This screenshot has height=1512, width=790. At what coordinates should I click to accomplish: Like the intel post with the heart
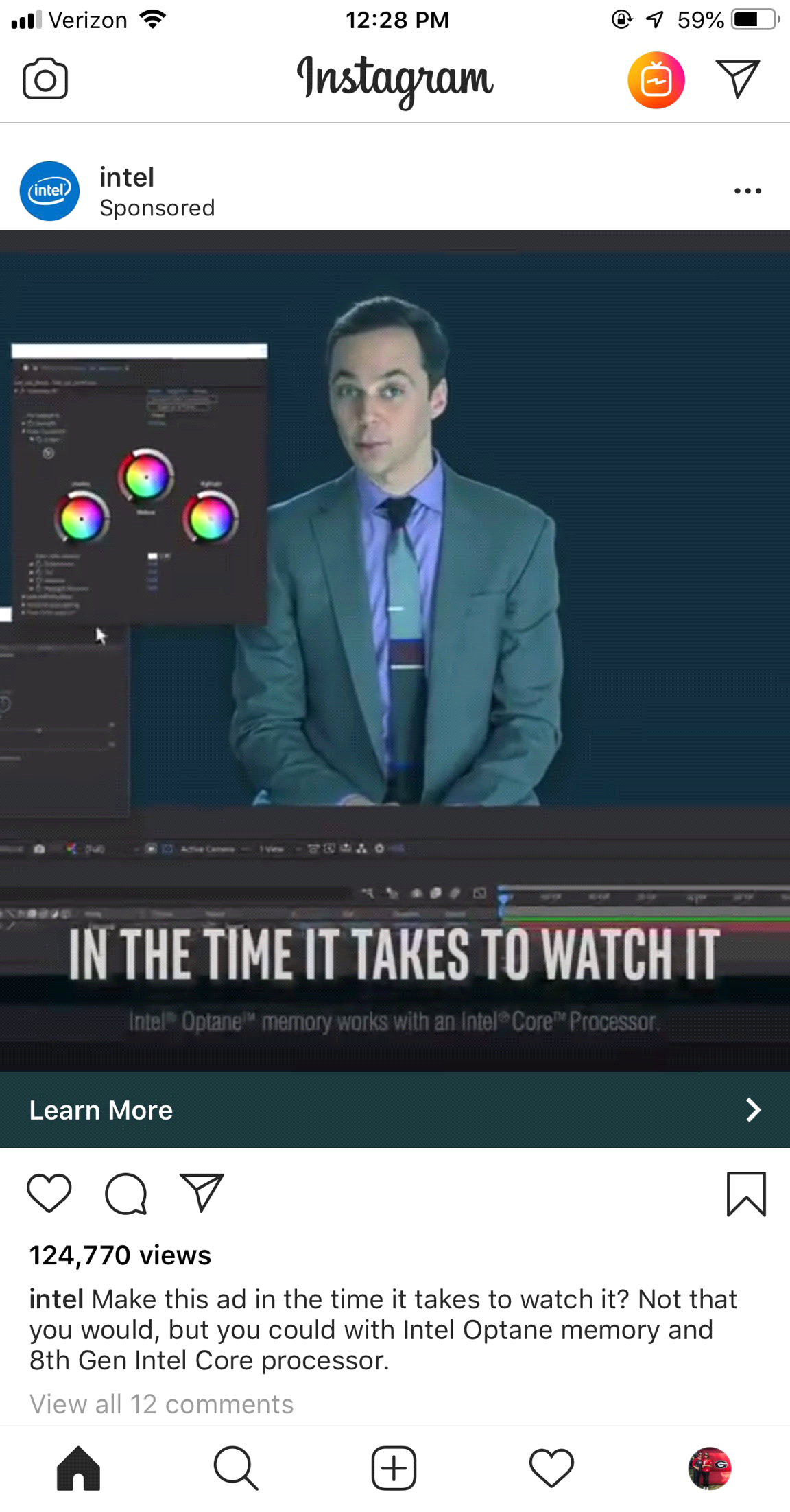pos(49,1194)
